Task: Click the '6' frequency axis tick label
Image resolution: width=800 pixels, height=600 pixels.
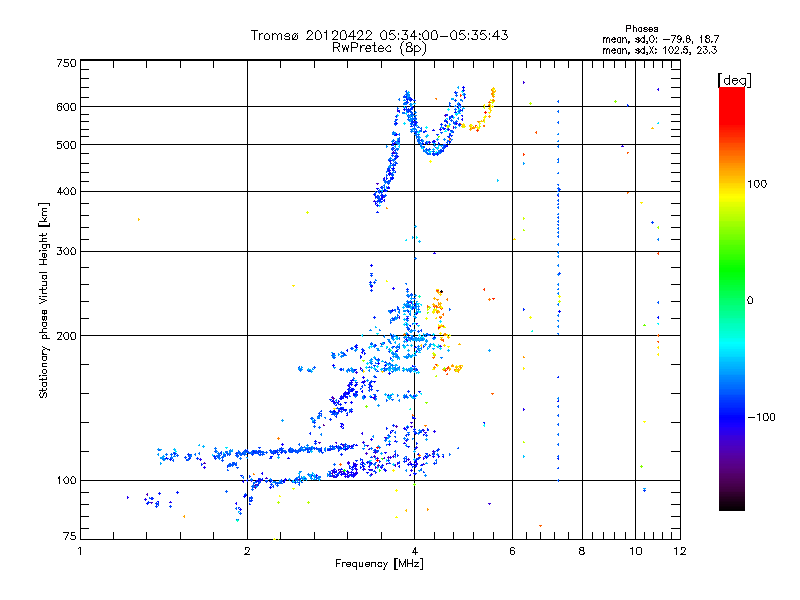Action: 512,551
